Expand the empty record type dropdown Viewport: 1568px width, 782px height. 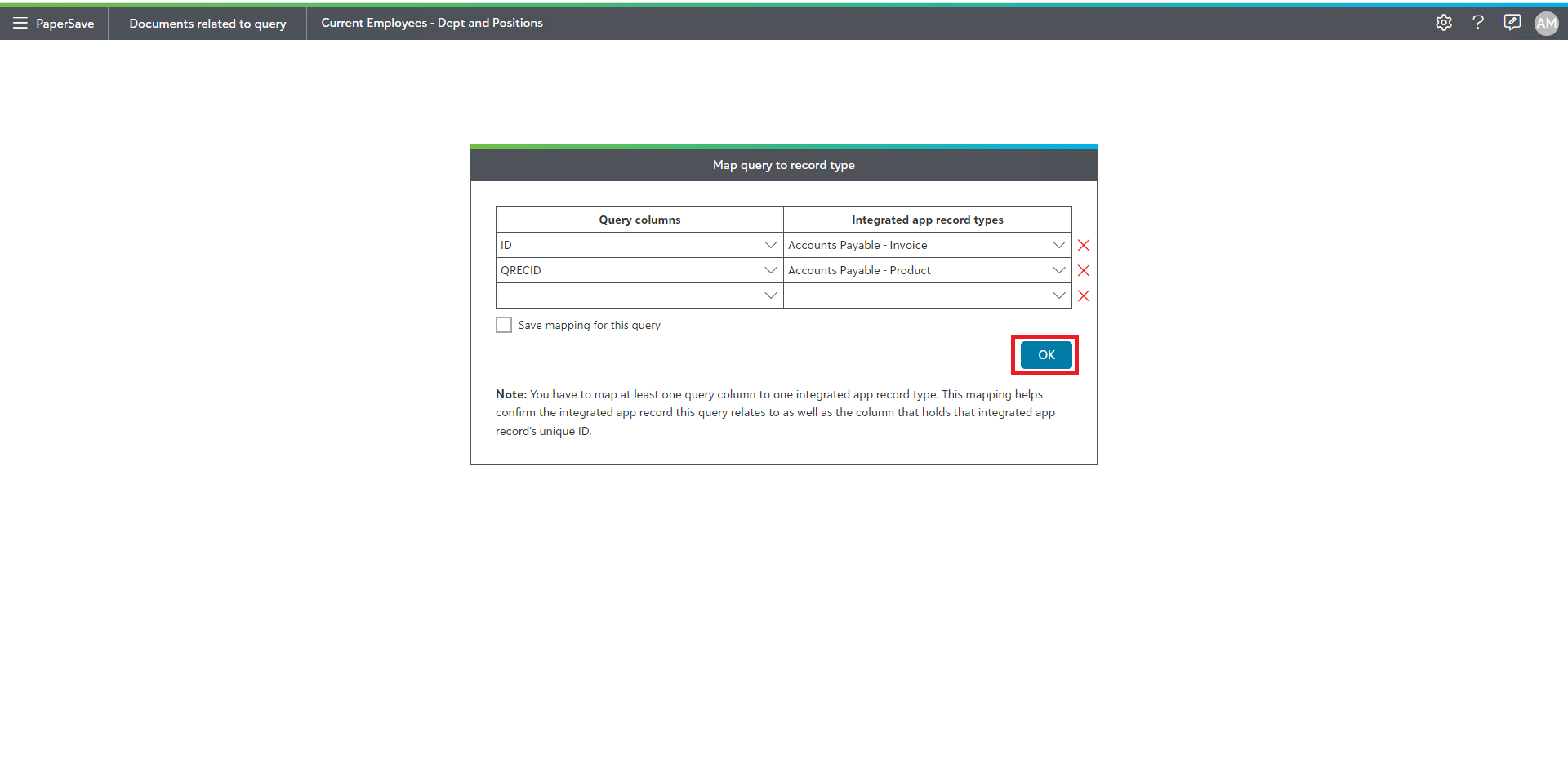[1058, 296]
